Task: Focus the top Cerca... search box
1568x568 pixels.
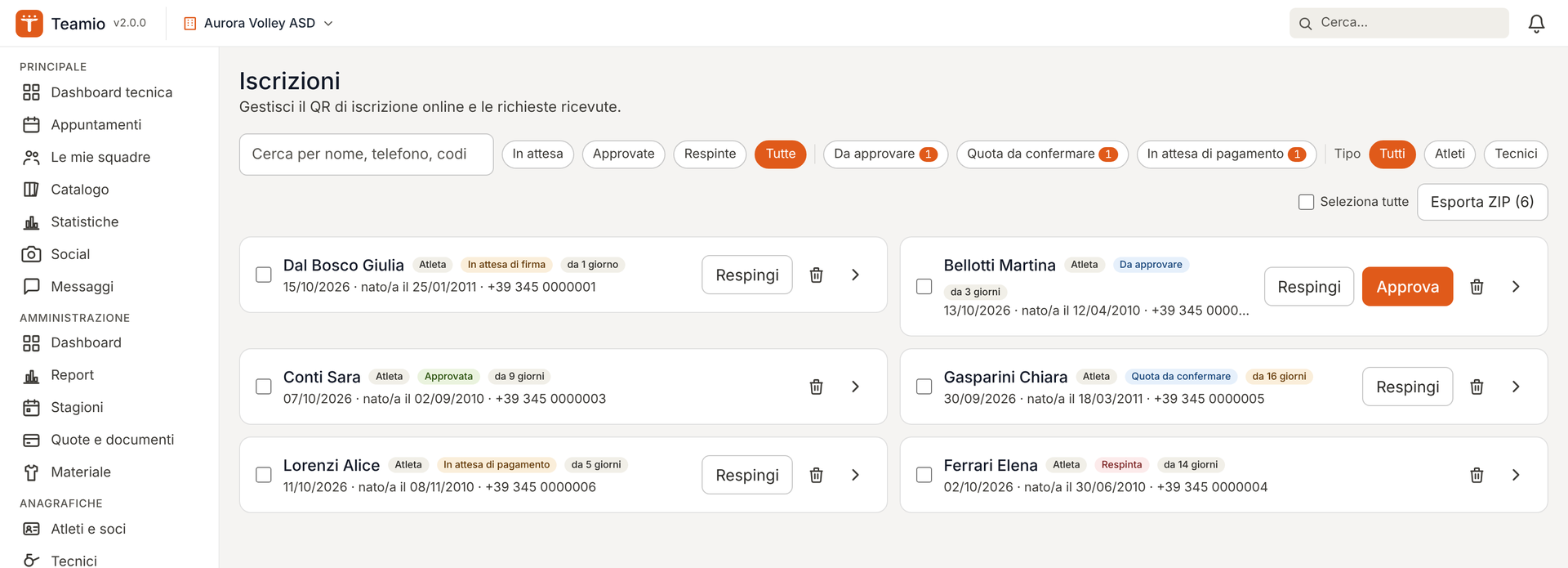Action: tap(1399, 24)
